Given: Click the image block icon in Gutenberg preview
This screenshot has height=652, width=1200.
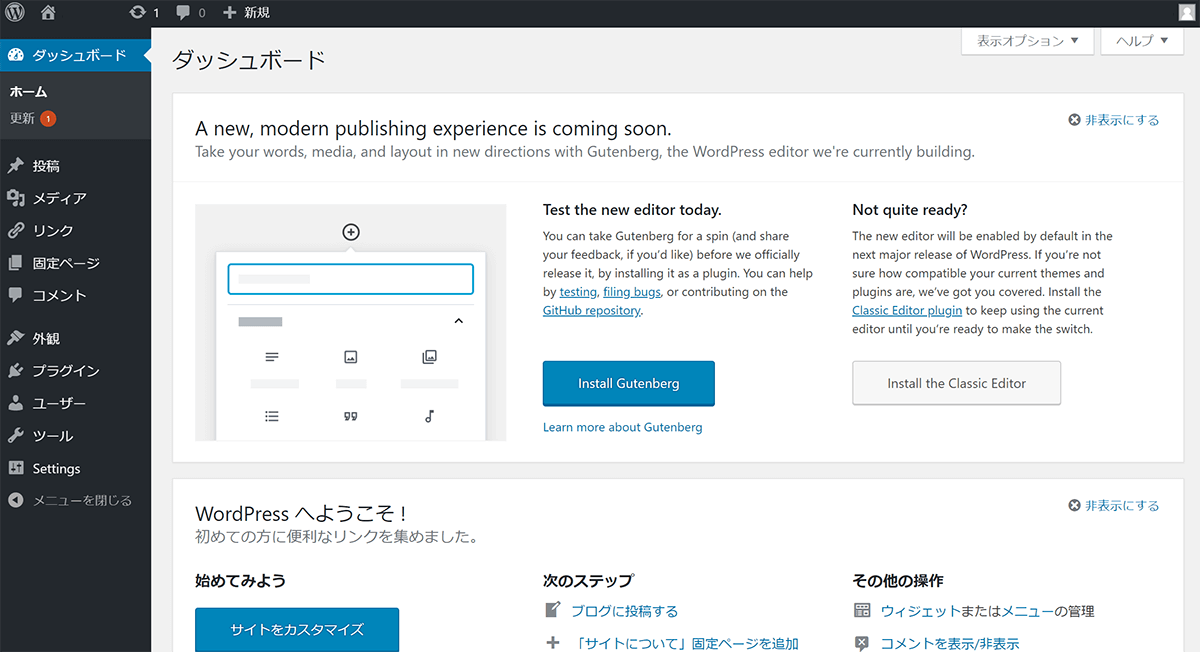Looking at the screenshot, I should click(x=351, y=357).
